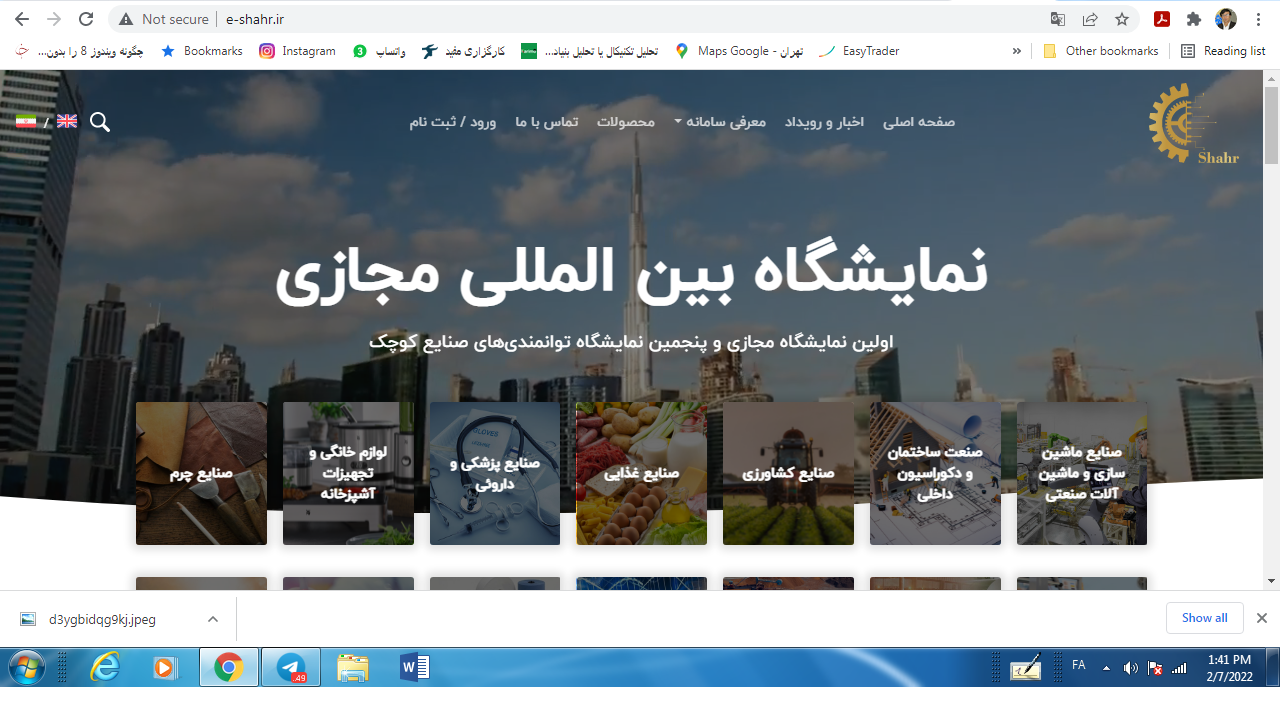Open the site search magnifier icon
The image size is (1282, 701).
(99, 121)
